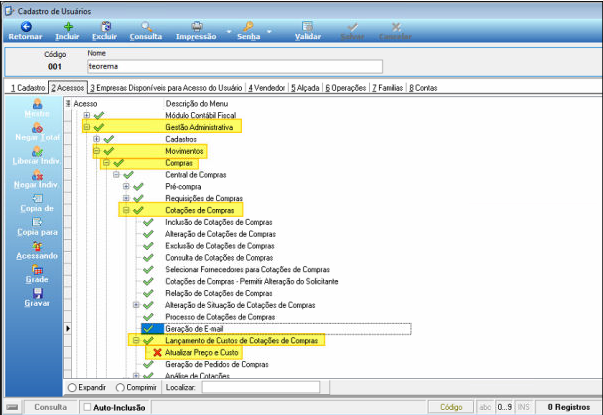Viewport: 603px width, 415px height.
Task: Collapse the Cotações de Compras node
Action: tap(126, 210)
